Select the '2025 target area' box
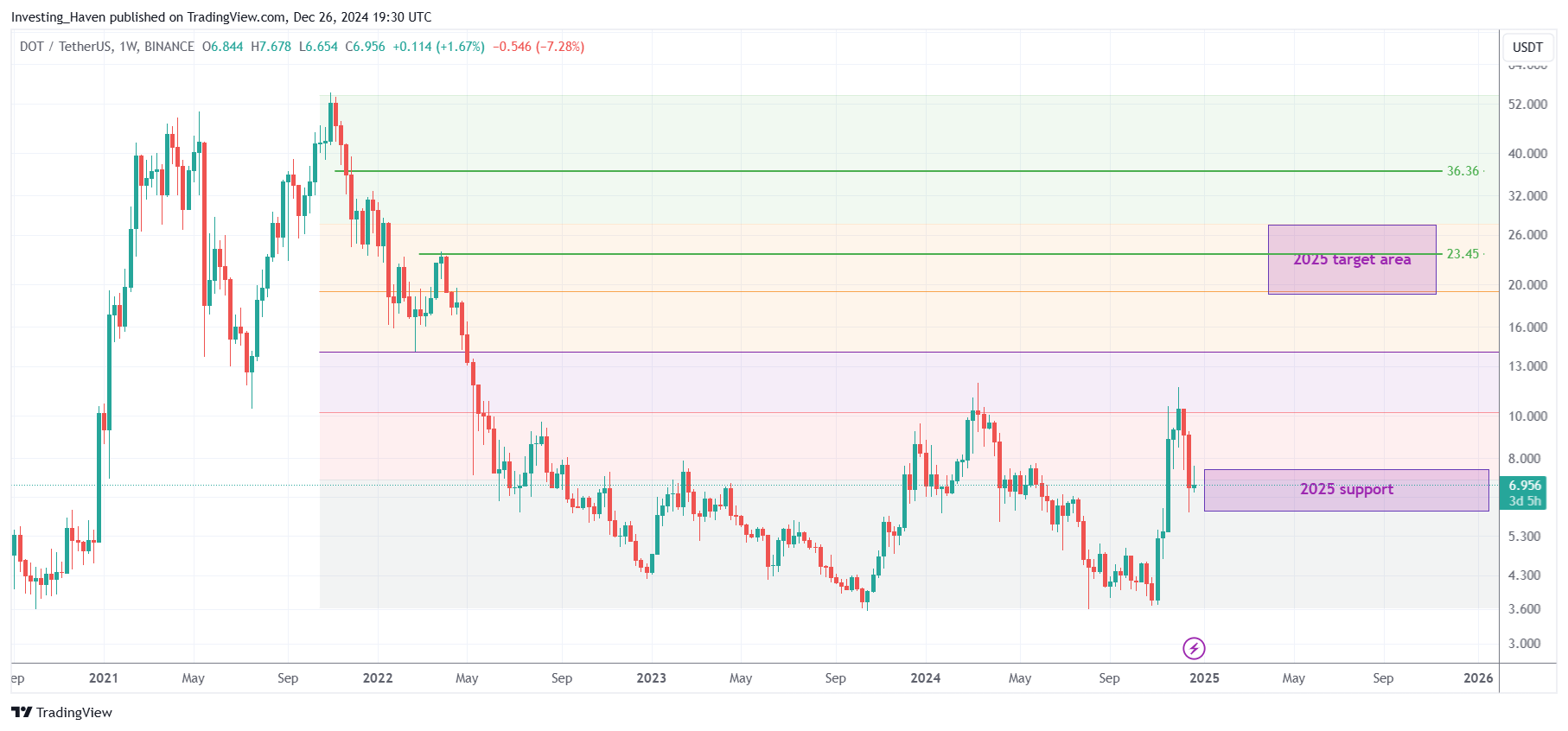The height and width of the screenshot is (731, 1568). pos(1352,259)
